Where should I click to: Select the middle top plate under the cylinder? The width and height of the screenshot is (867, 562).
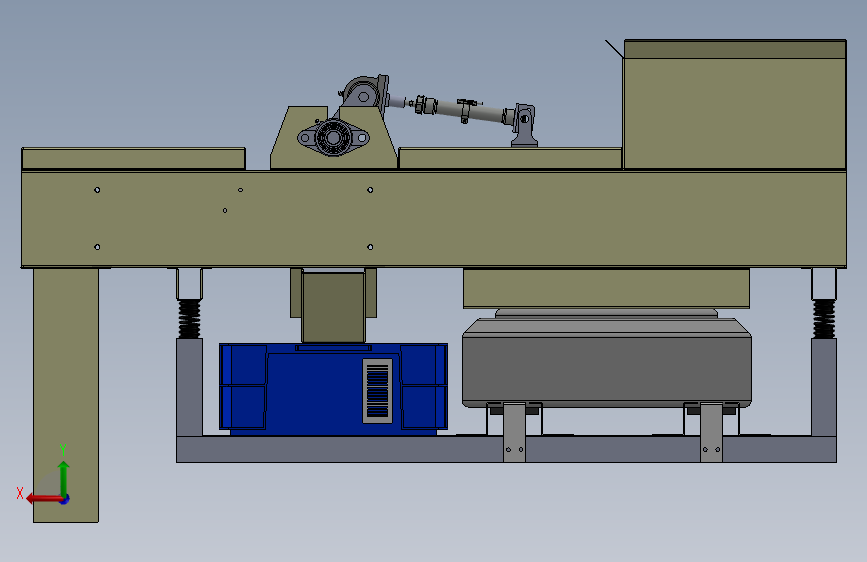click(x=510, y=158)
